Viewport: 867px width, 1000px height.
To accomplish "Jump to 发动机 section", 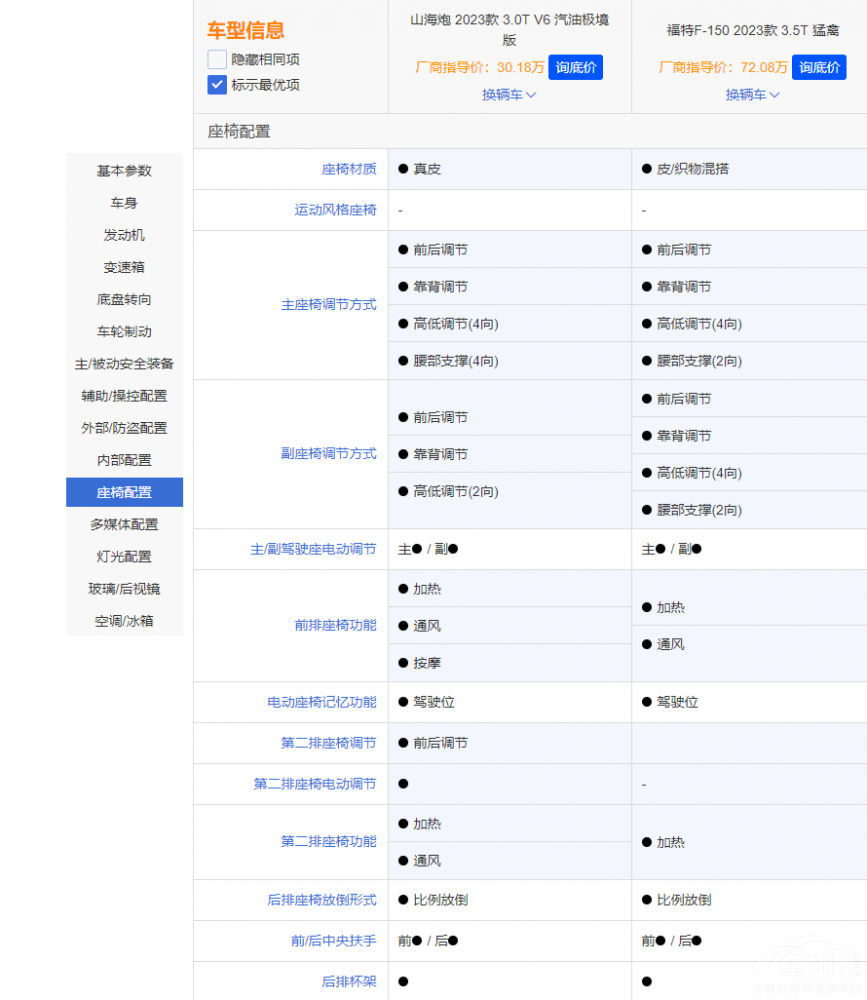I will point(124,235).
